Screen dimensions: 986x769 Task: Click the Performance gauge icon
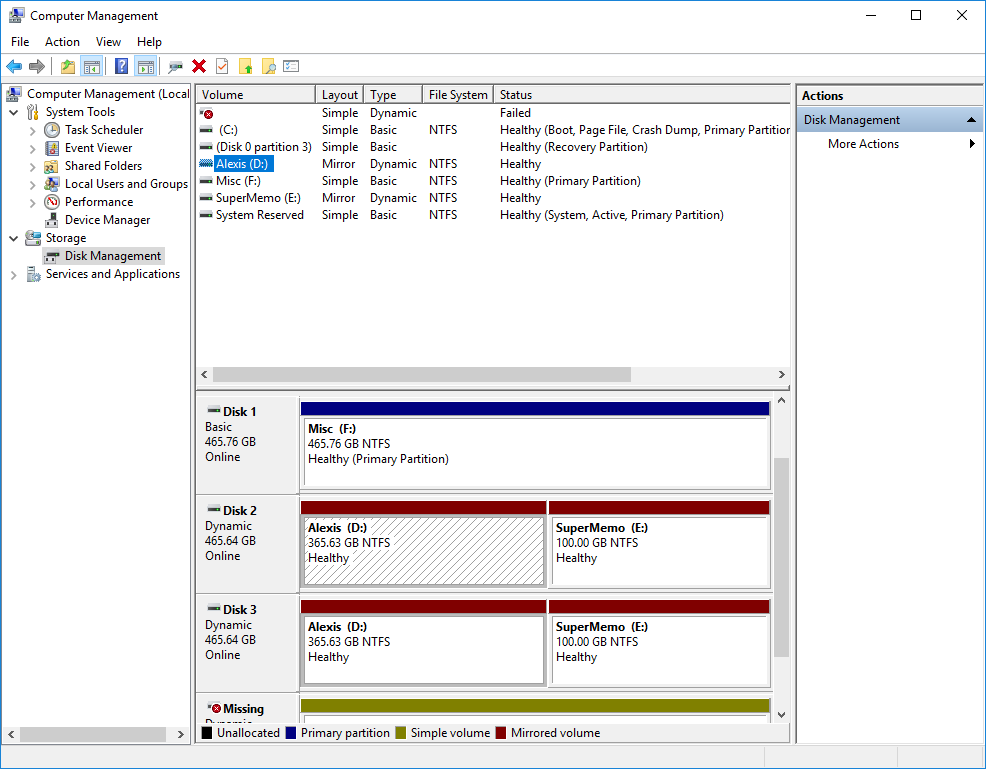(x=52, y=202)
